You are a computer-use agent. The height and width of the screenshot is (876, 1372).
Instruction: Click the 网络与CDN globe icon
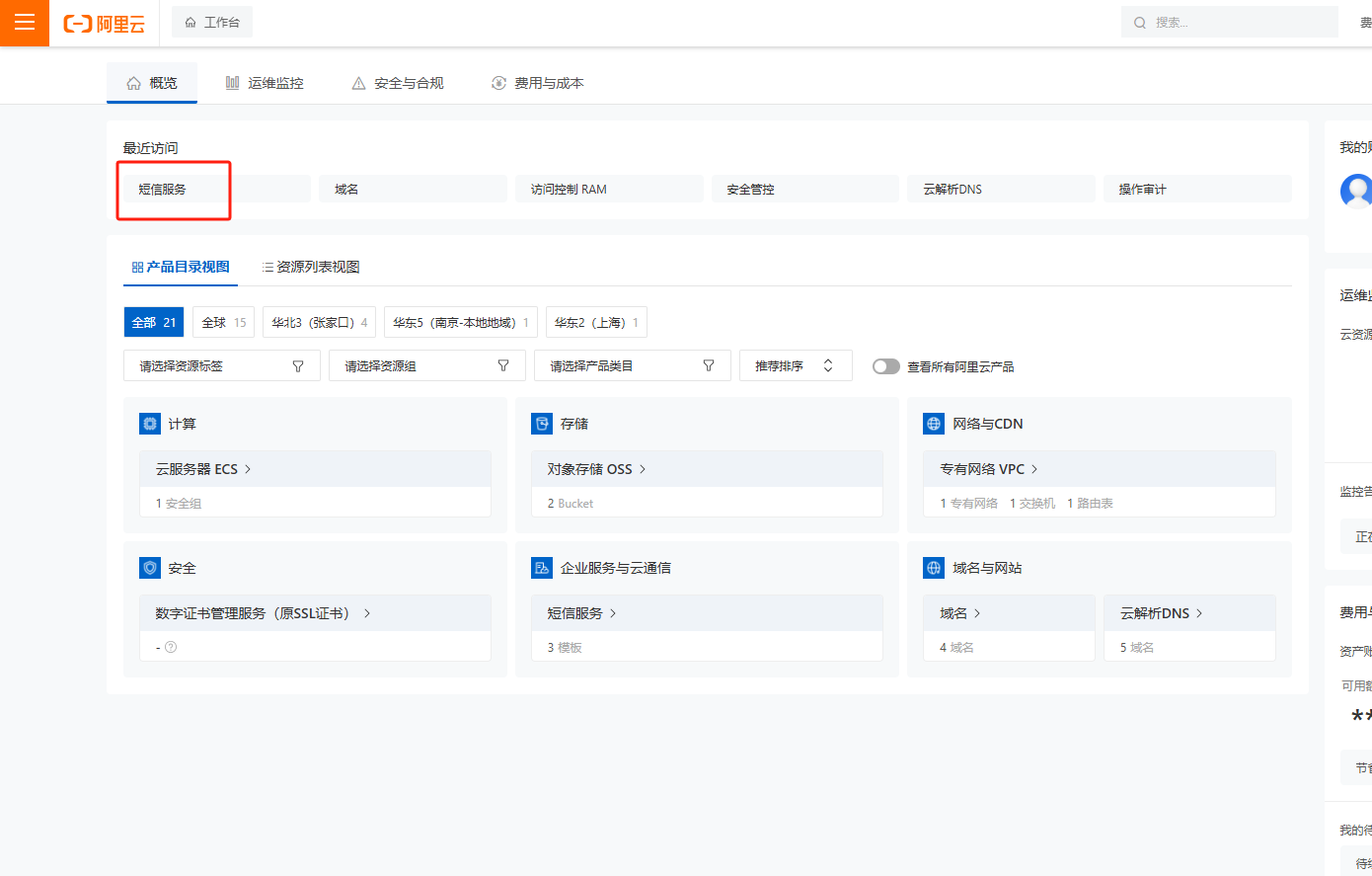click(x=934, y=424)
